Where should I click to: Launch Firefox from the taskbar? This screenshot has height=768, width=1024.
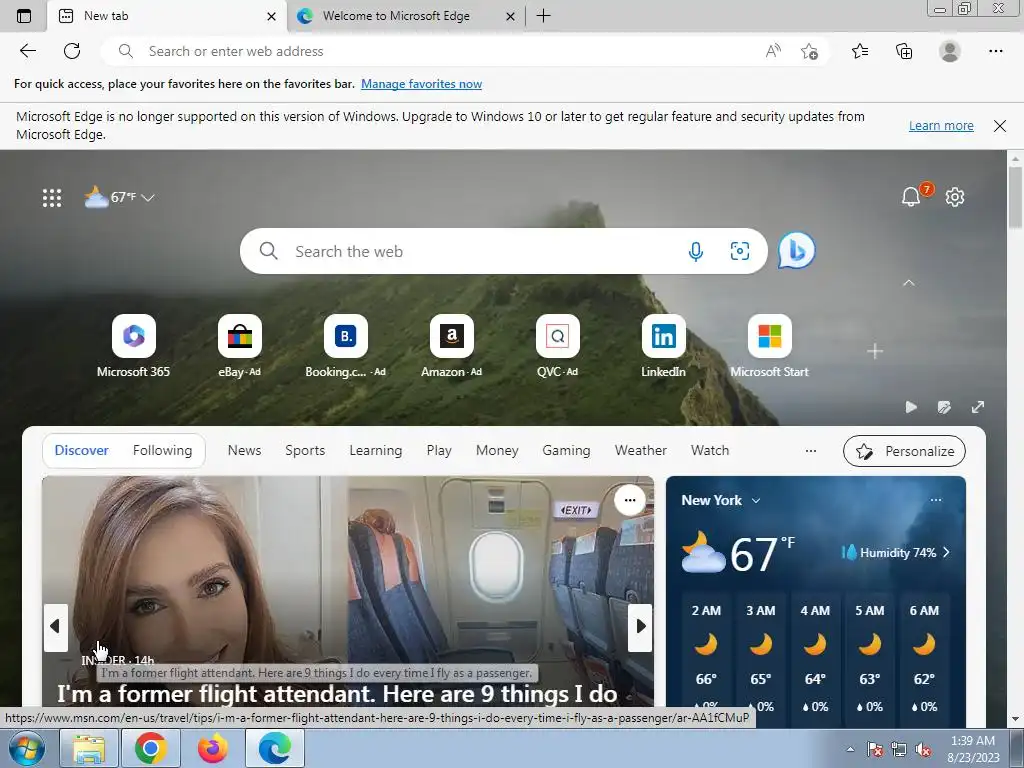[212, 748]
